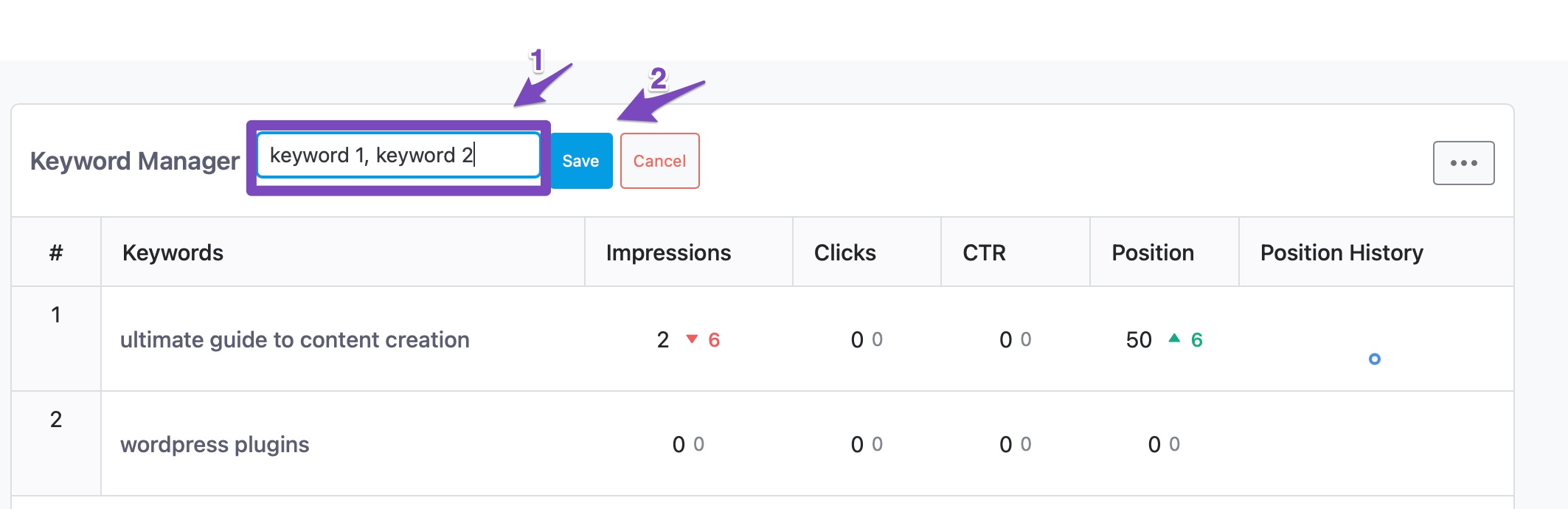Viewport: 1568px width, 509px height.
Task: Open keyword "ultimate guide to content creation"
Action: [x=295, y=340]
